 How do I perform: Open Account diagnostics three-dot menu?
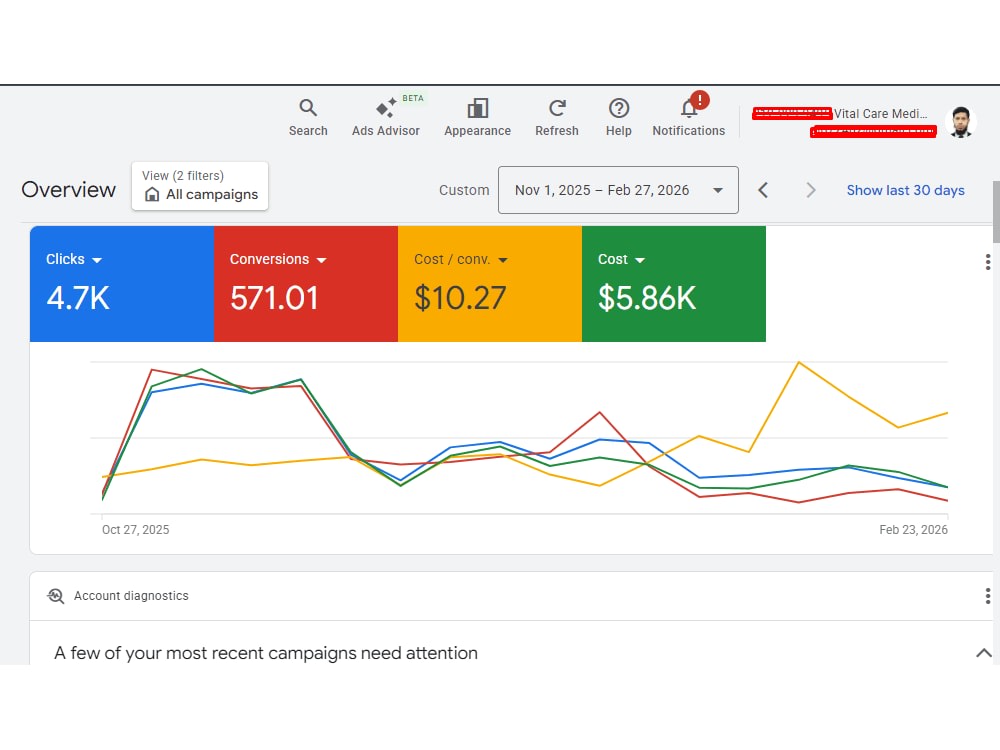coord(987,596)
